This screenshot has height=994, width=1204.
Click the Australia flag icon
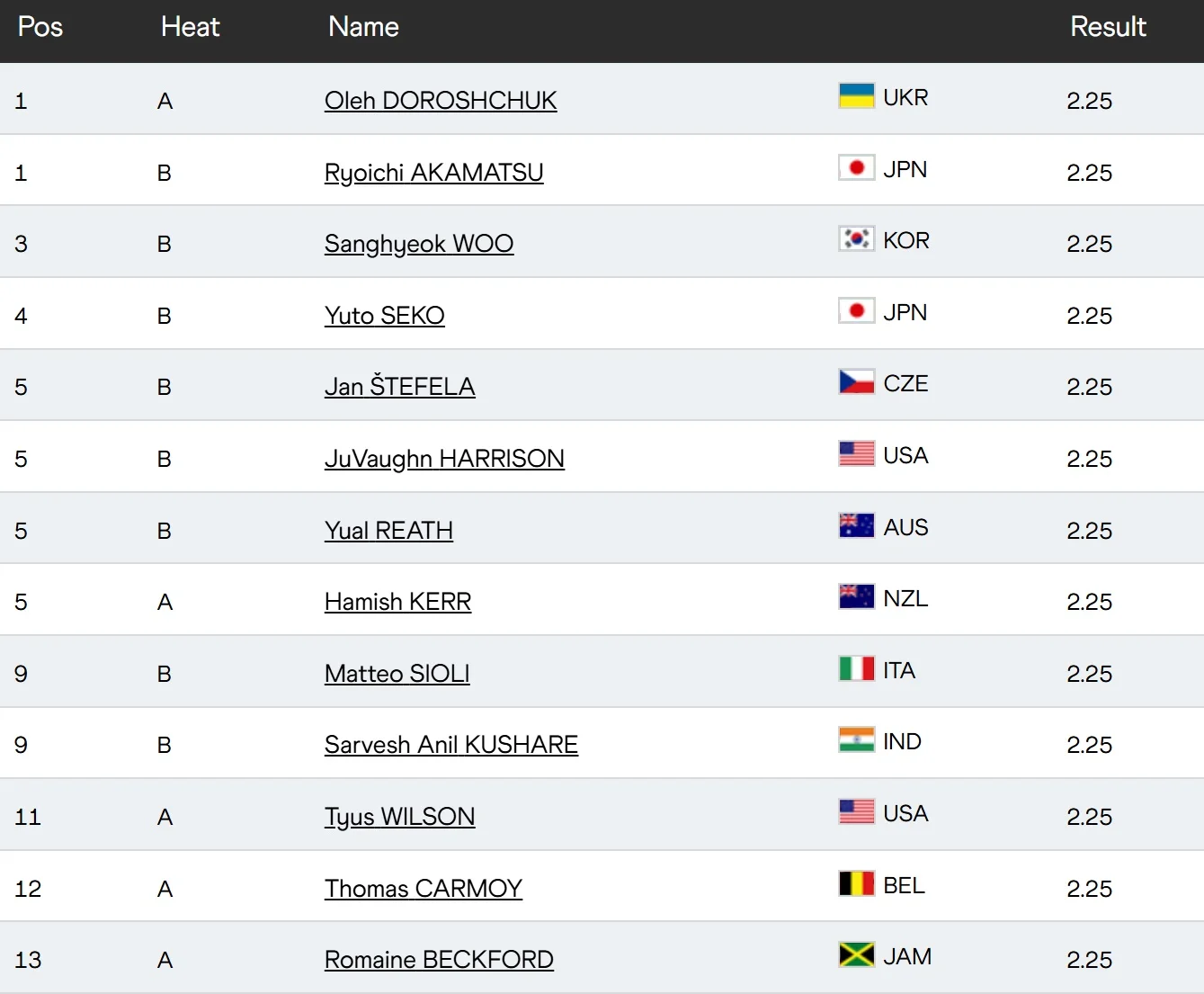(x=856, y=526)
